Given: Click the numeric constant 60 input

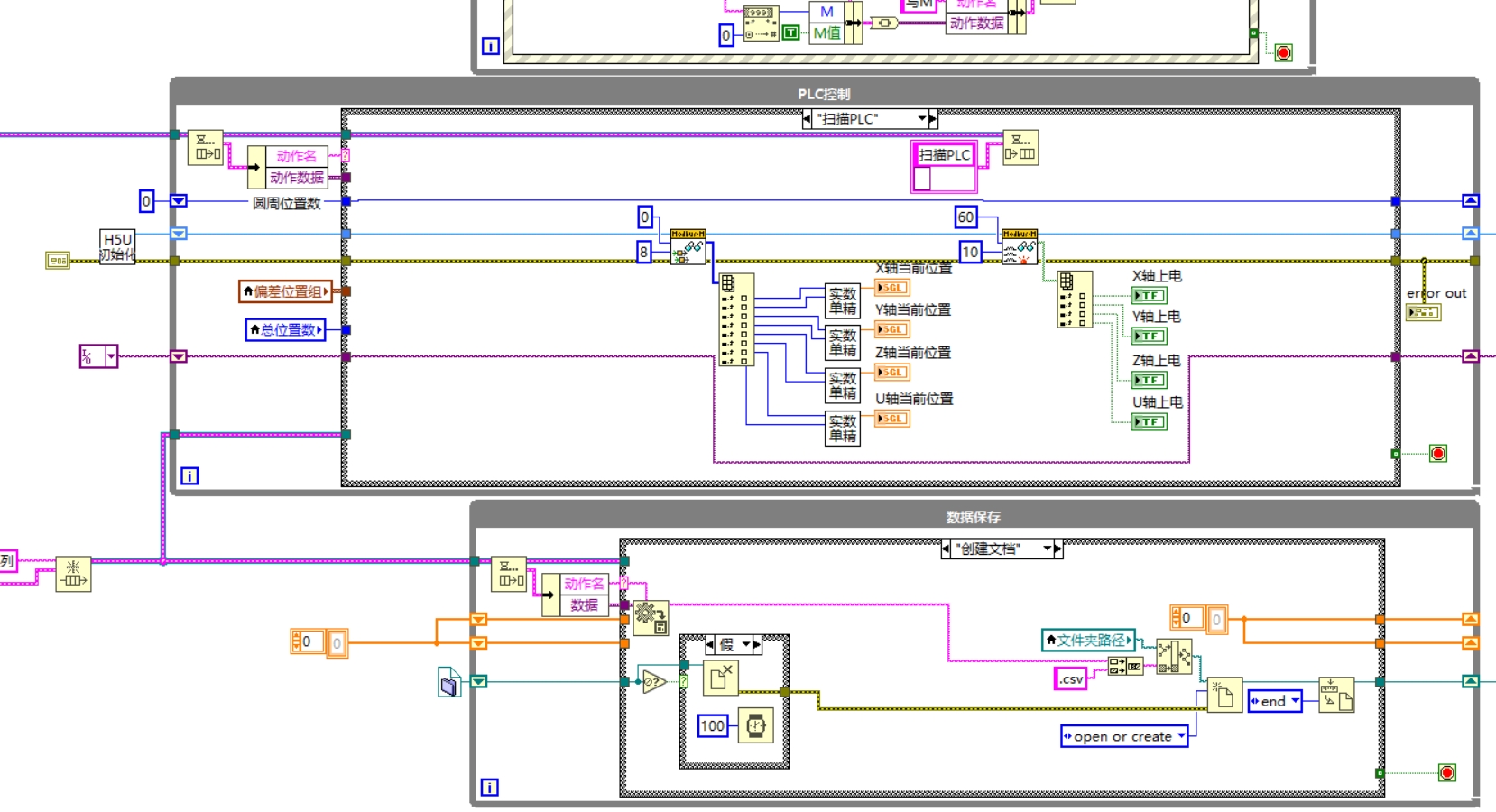Looking at the screenshot, I should click(x=965, y=217).
